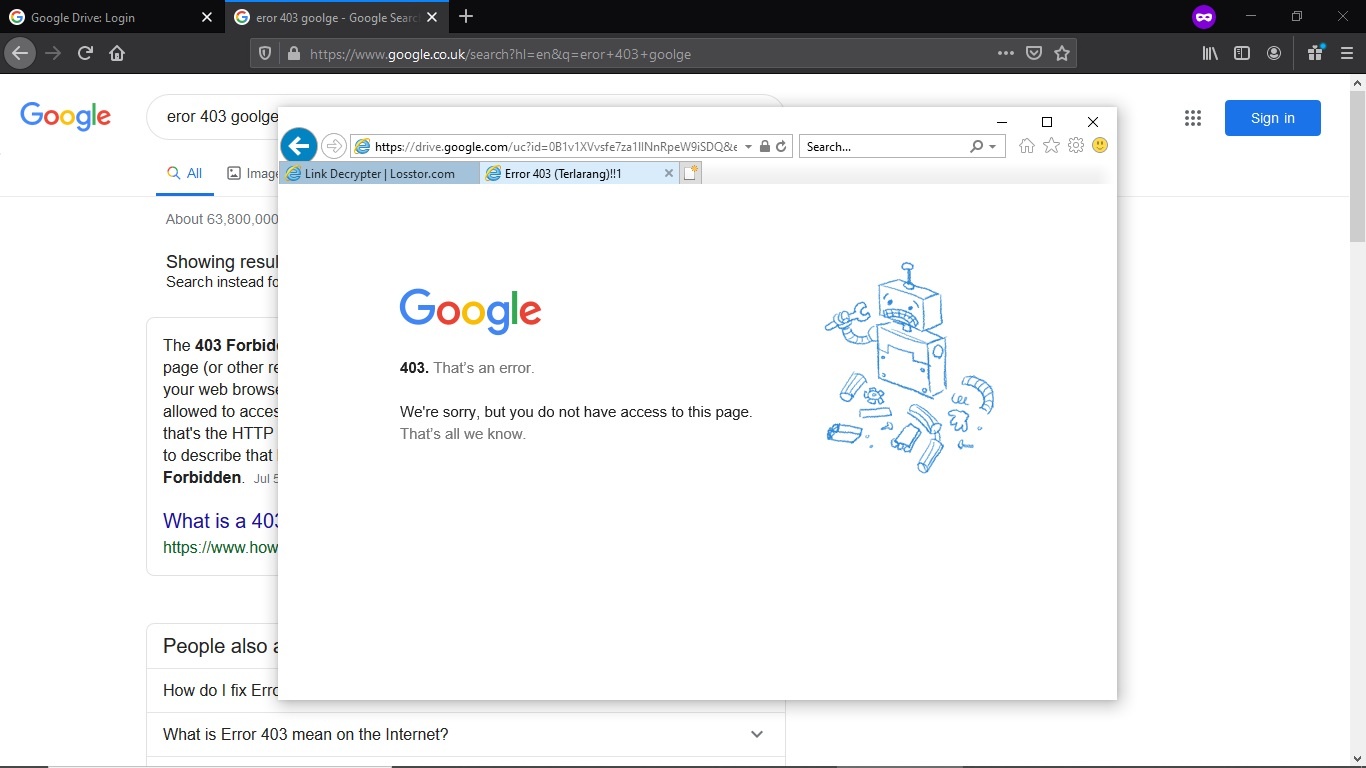Expand Internet Explorer address bar dropdown
1366x768 pixels.
click(x=748, y=147)
